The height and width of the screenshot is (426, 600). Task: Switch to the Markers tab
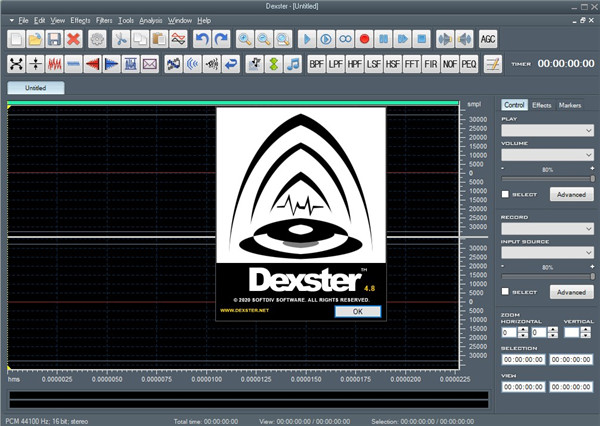coord(570,105)
